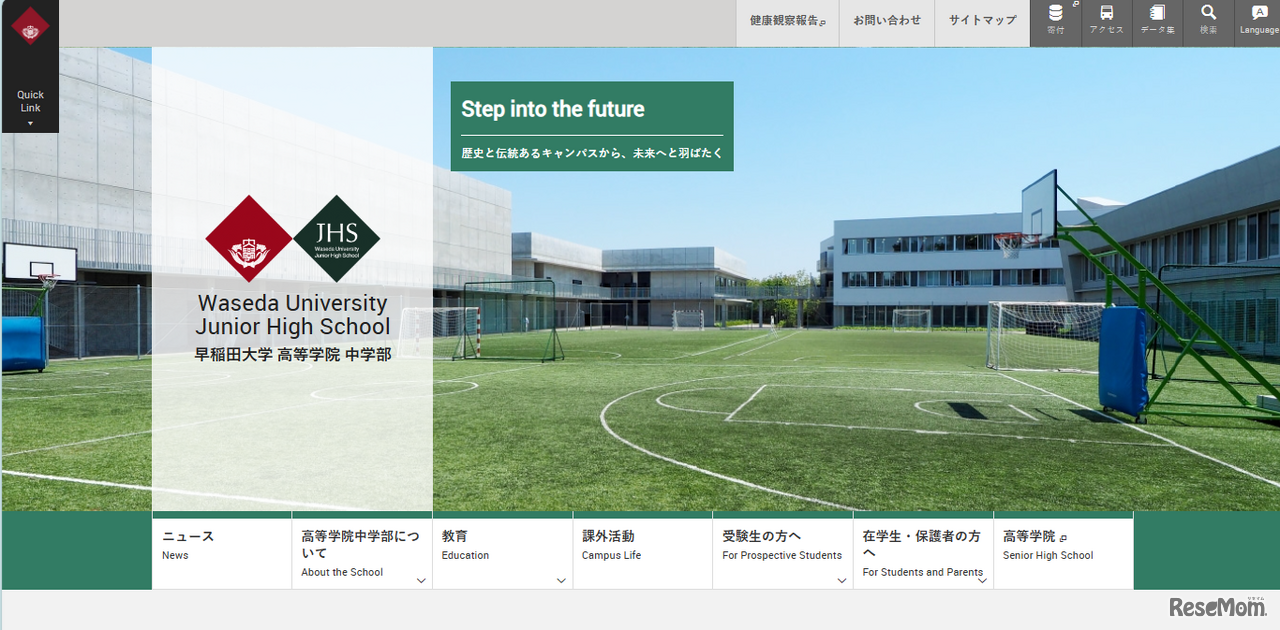
Task: Open the データ集 documents icon
Action: (x=1157, y=21)
